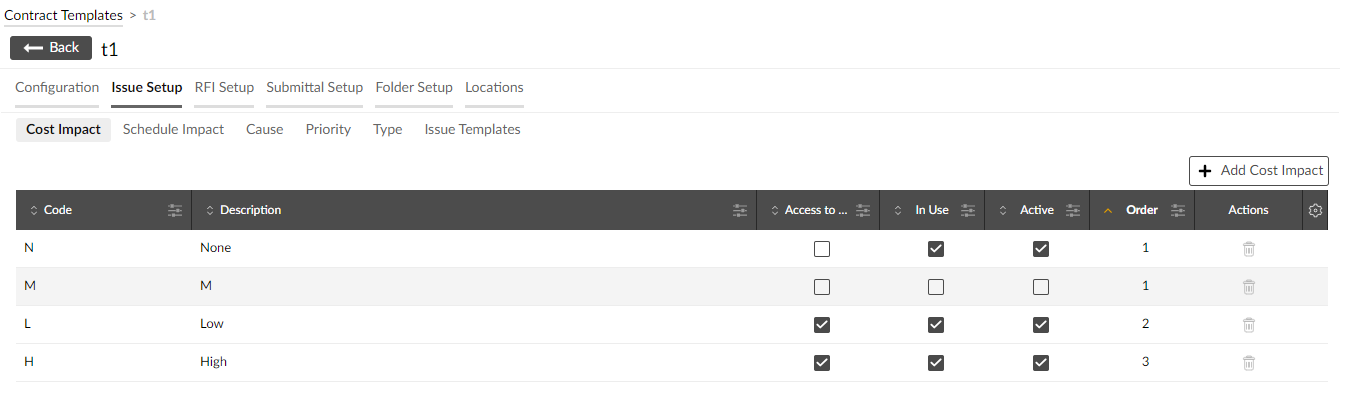
Task: Toggle sort arrow on Order column
Action: coord(1107,210)
